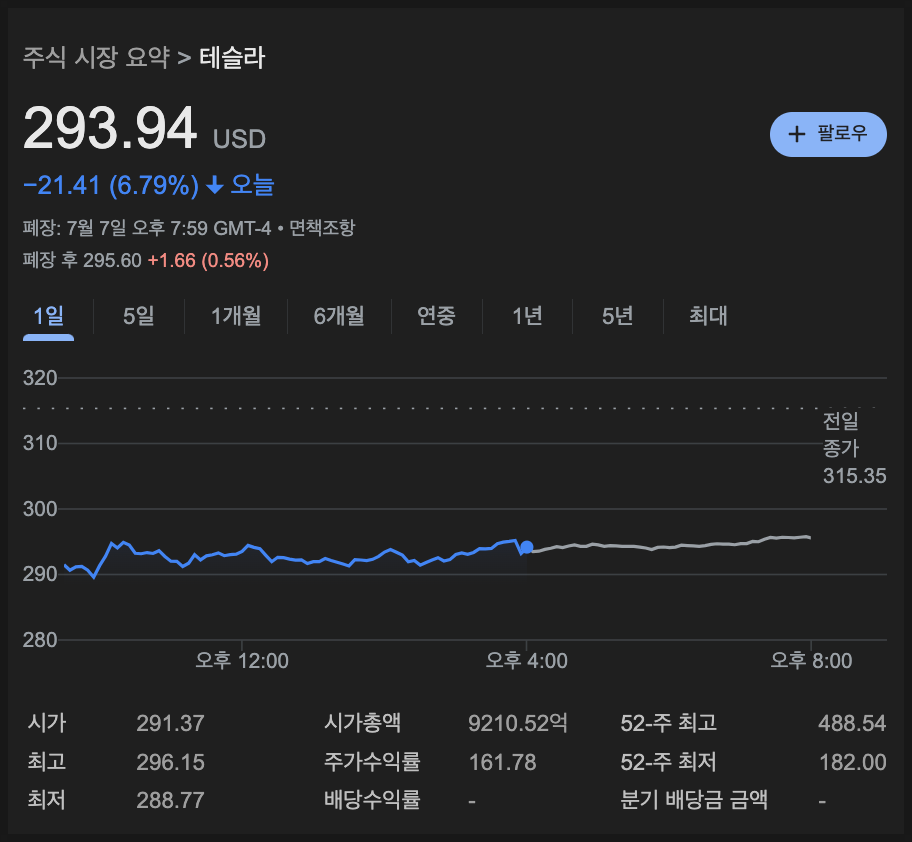Image resolution: width=912 pixels, height=842 pixels.
Task: Click the 52-주 최고 label
Action: tap(668, 723)
